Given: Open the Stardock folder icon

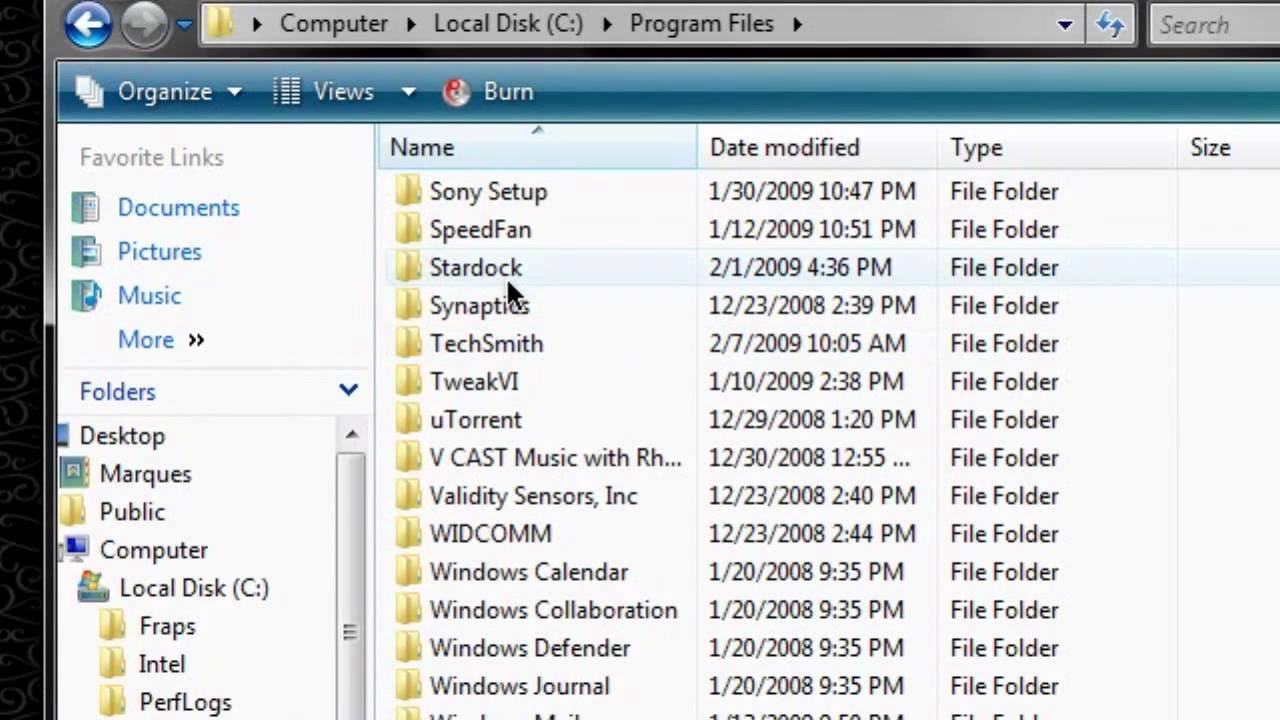Looking at the screenshot, I should click(406, 267).
